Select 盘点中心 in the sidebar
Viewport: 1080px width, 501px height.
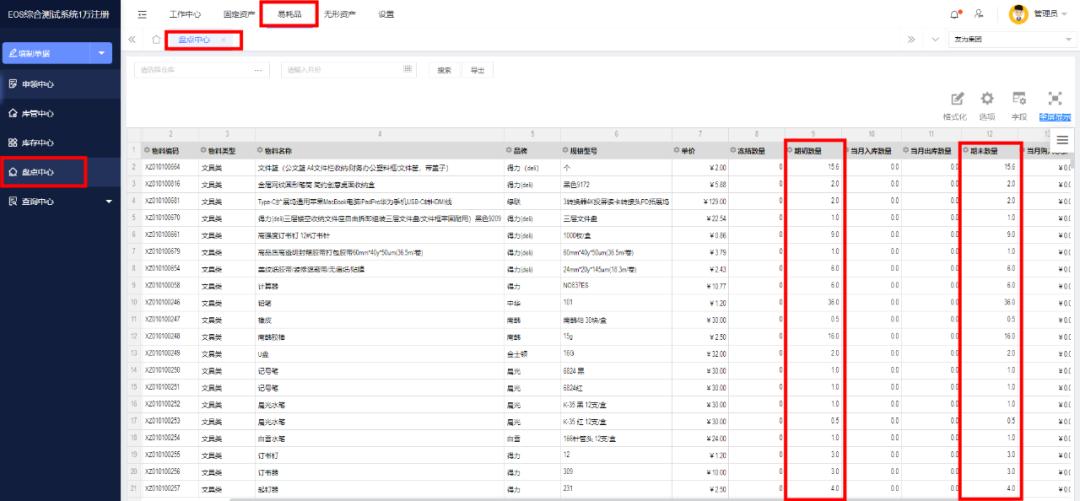click(x=61, y=172)
